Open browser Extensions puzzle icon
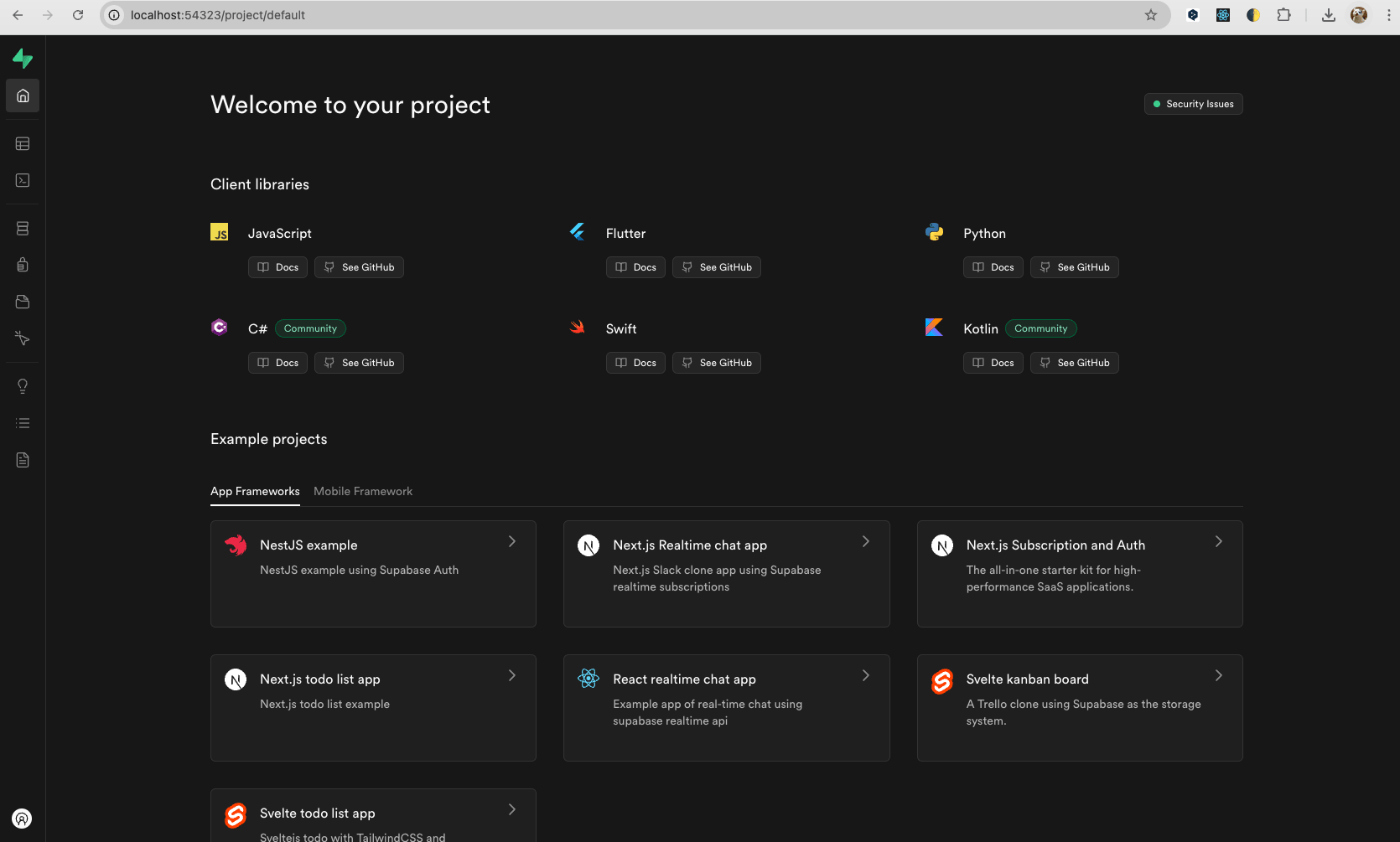 1284,15
